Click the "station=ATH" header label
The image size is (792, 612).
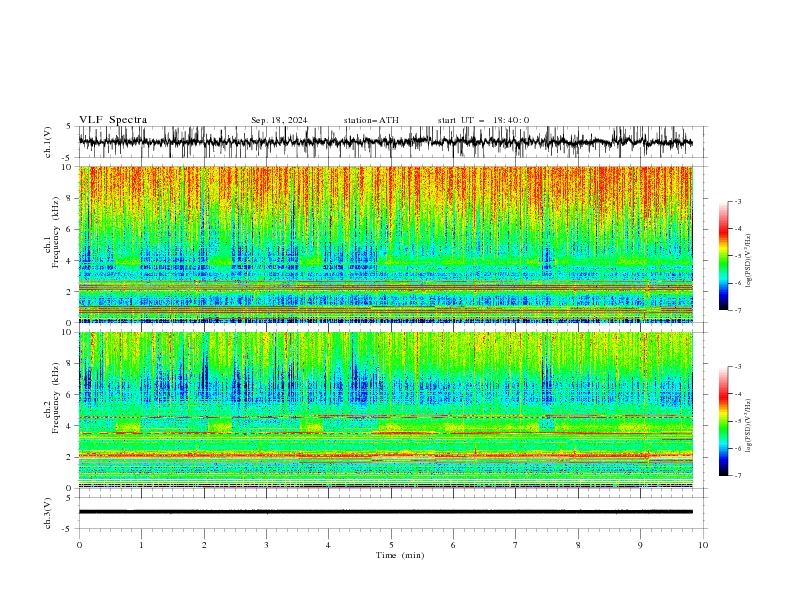[x=371, y=120]
